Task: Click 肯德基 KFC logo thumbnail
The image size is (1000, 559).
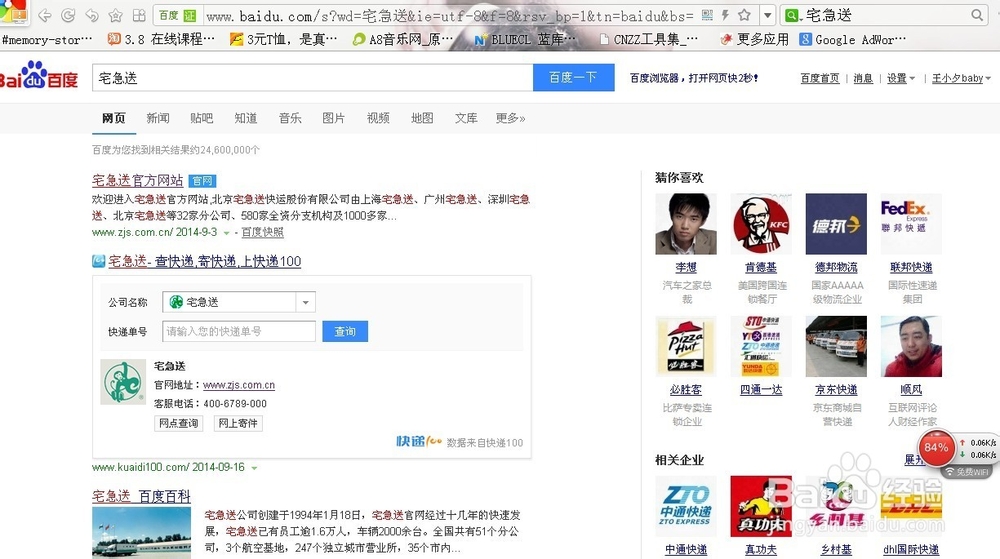Action: point(761,224)
